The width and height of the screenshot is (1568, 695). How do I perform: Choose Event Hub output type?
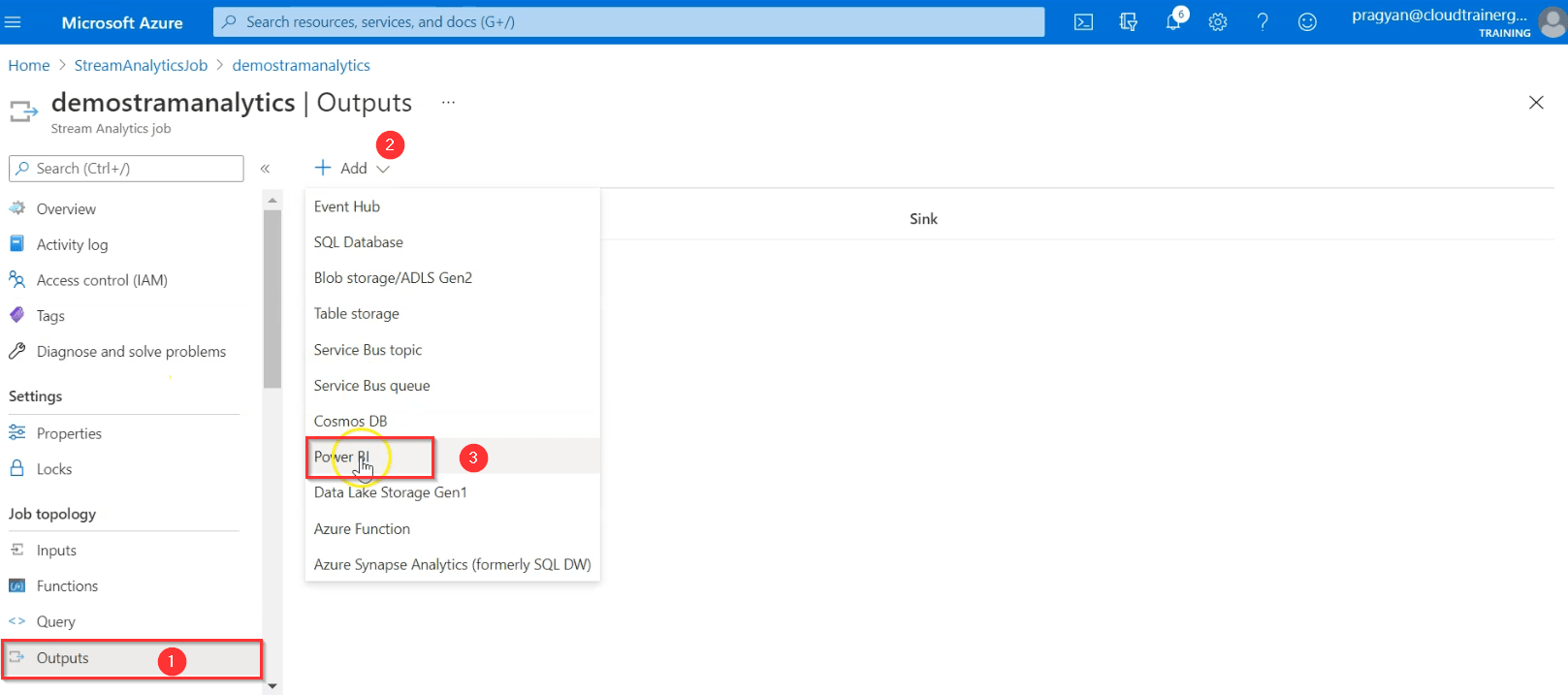coord(347,206)
